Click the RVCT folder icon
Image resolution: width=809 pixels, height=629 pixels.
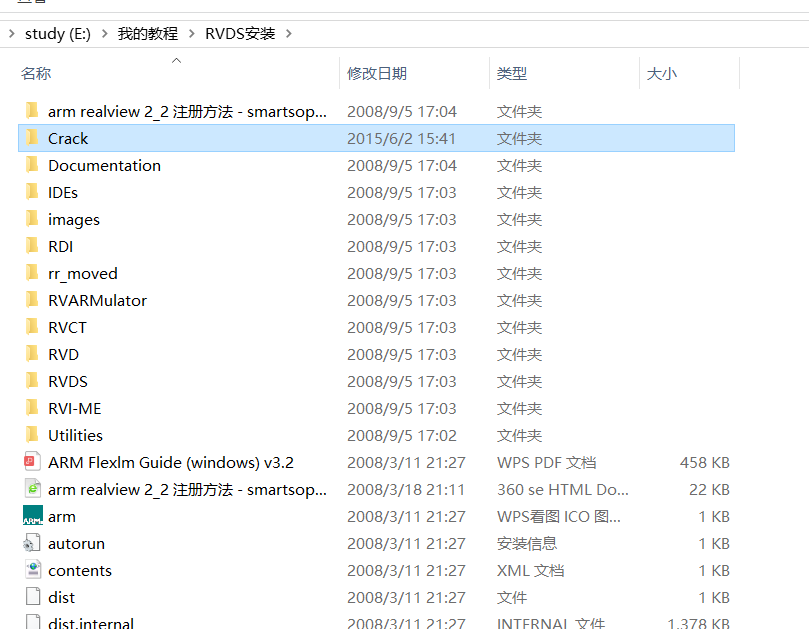point(32,327)
